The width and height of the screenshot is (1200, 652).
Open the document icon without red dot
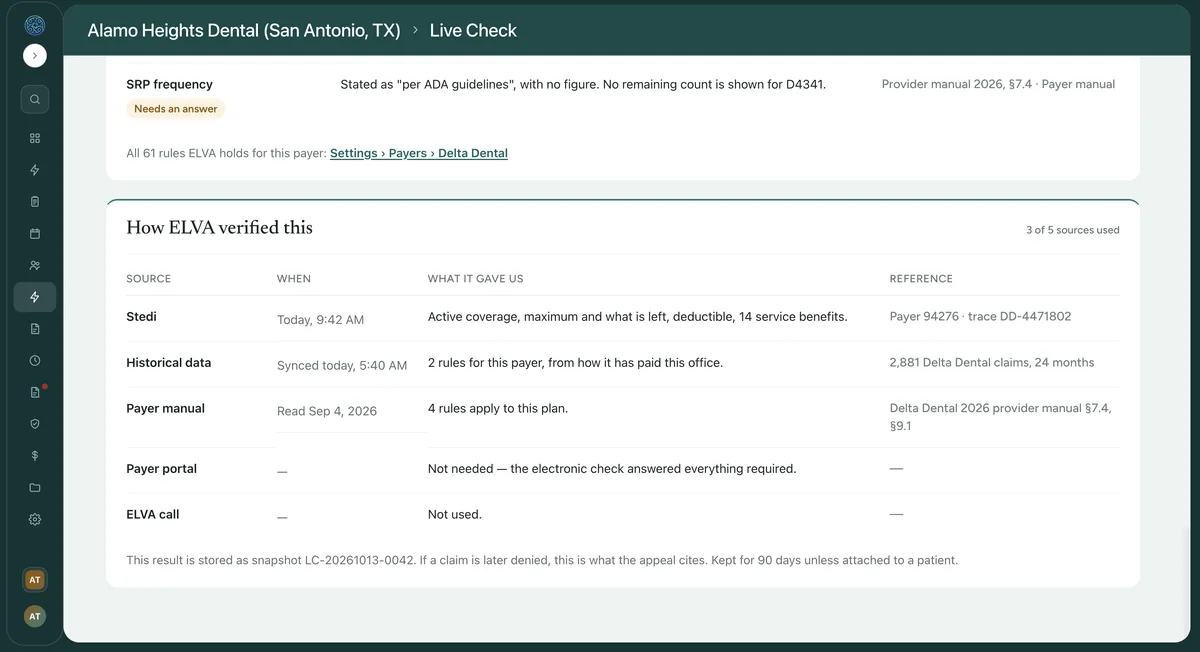point(35,328)
